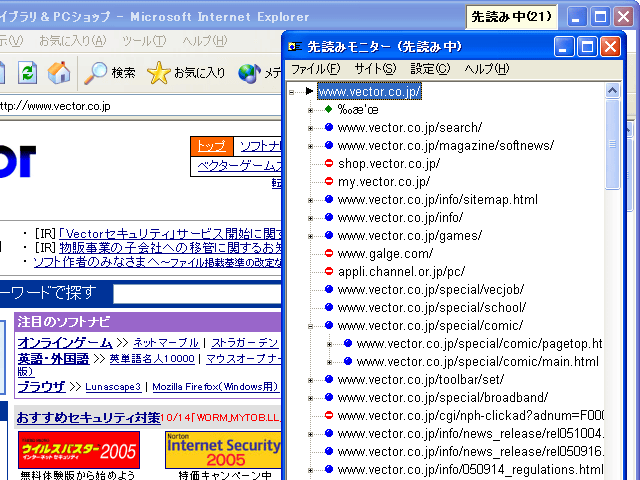
Task: Select the info/news_release/rel050916 row
Action: [471, 451]
